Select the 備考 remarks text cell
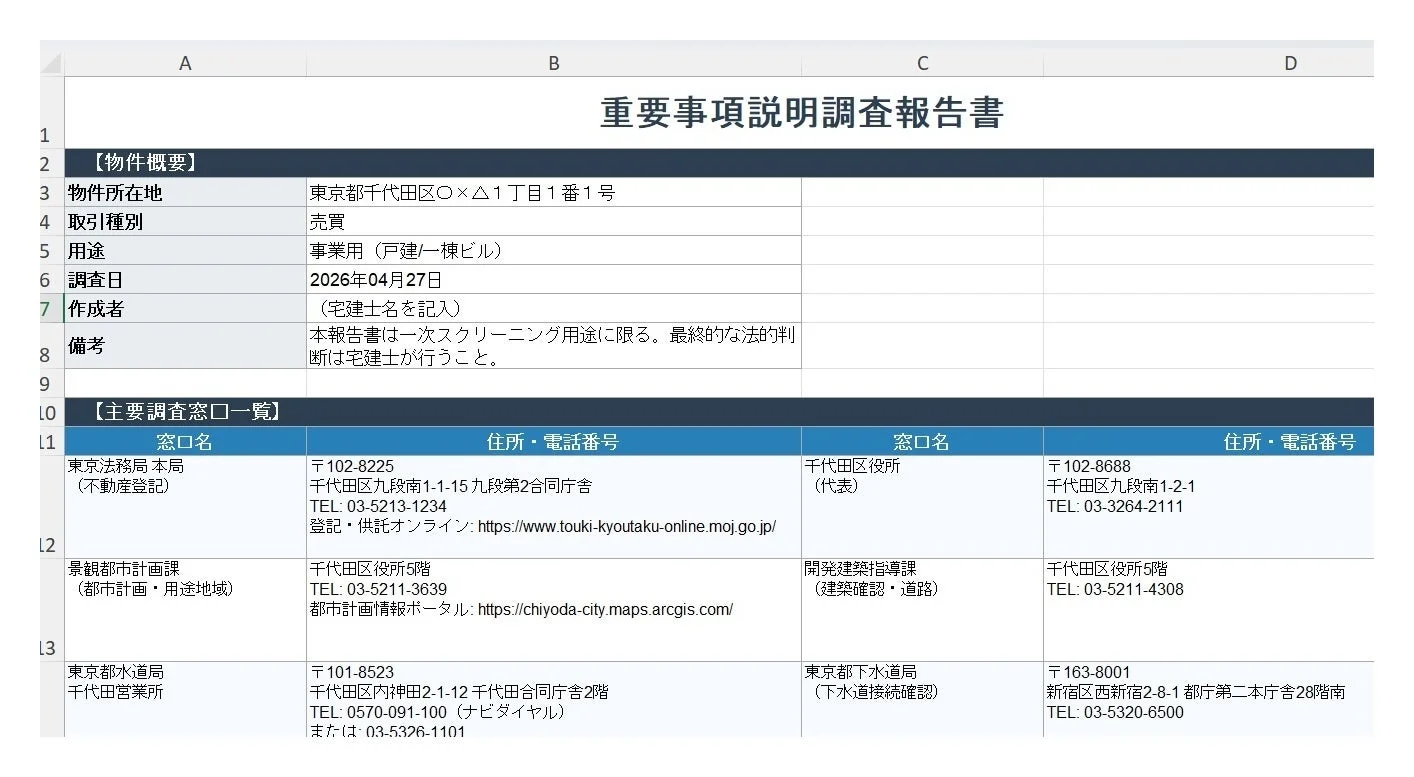Screen dimensions: 1414x777 [x=550, y=347]
